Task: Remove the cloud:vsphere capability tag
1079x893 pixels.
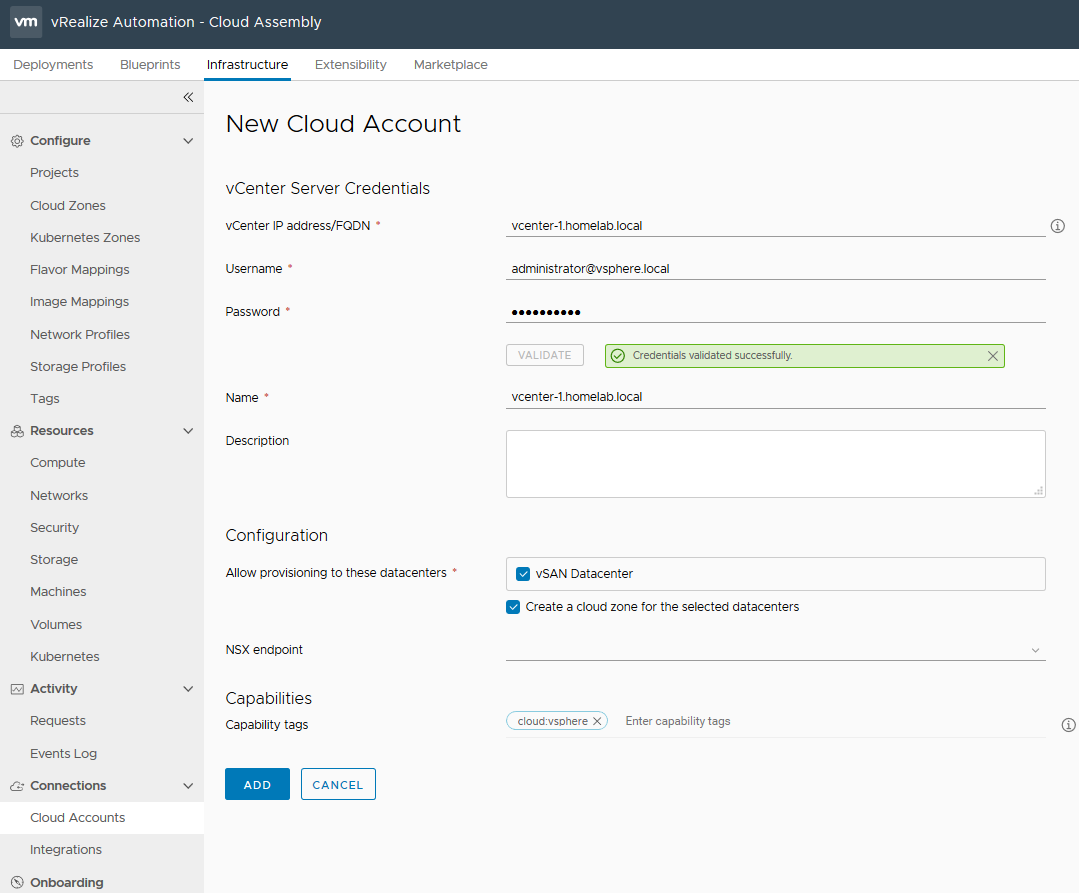Action: click(597, 721)
